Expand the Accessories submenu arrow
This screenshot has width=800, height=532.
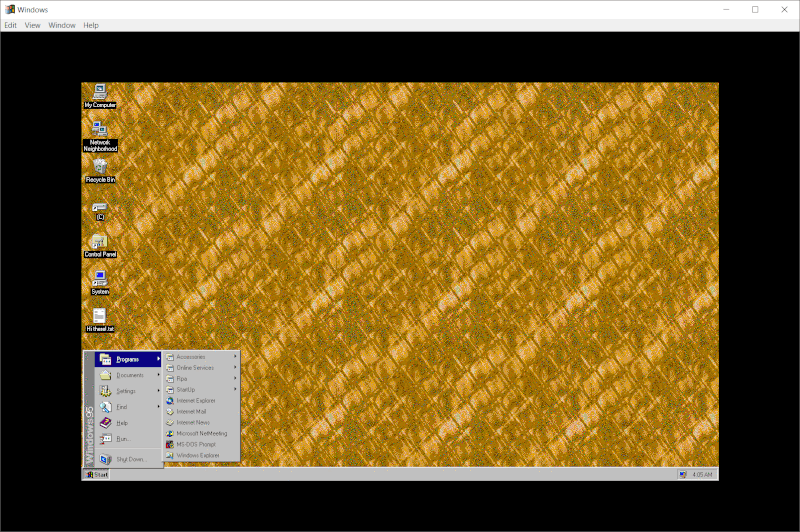coord(235,357)
